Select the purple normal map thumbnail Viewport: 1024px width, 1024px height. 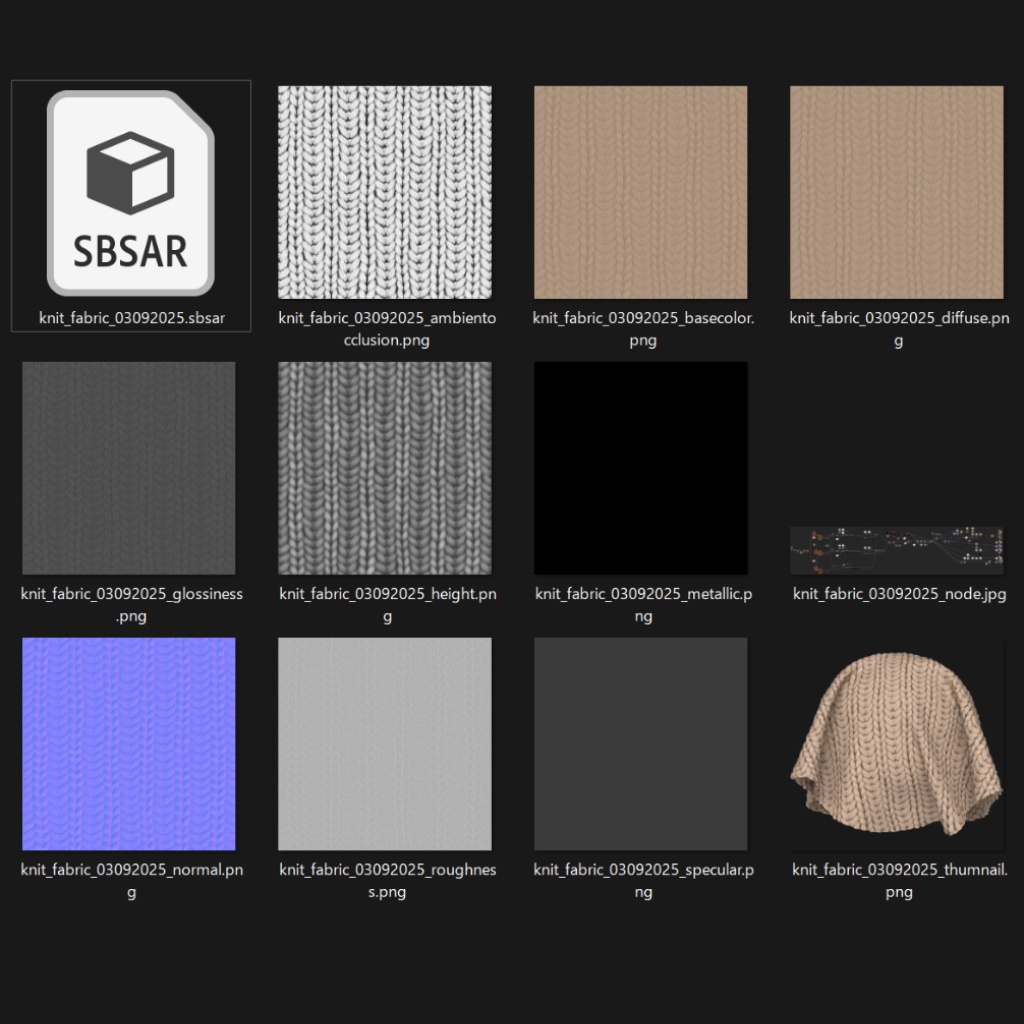pyautogui.click(x=129, y=744)
